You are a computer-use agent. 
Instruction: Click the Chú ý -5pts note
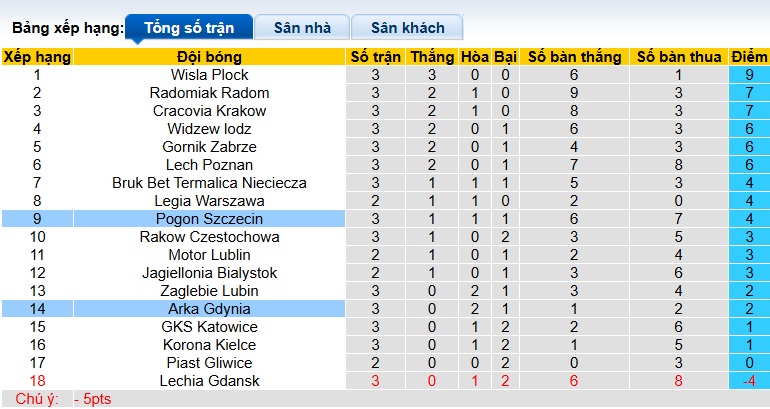[x=60, y=400]
